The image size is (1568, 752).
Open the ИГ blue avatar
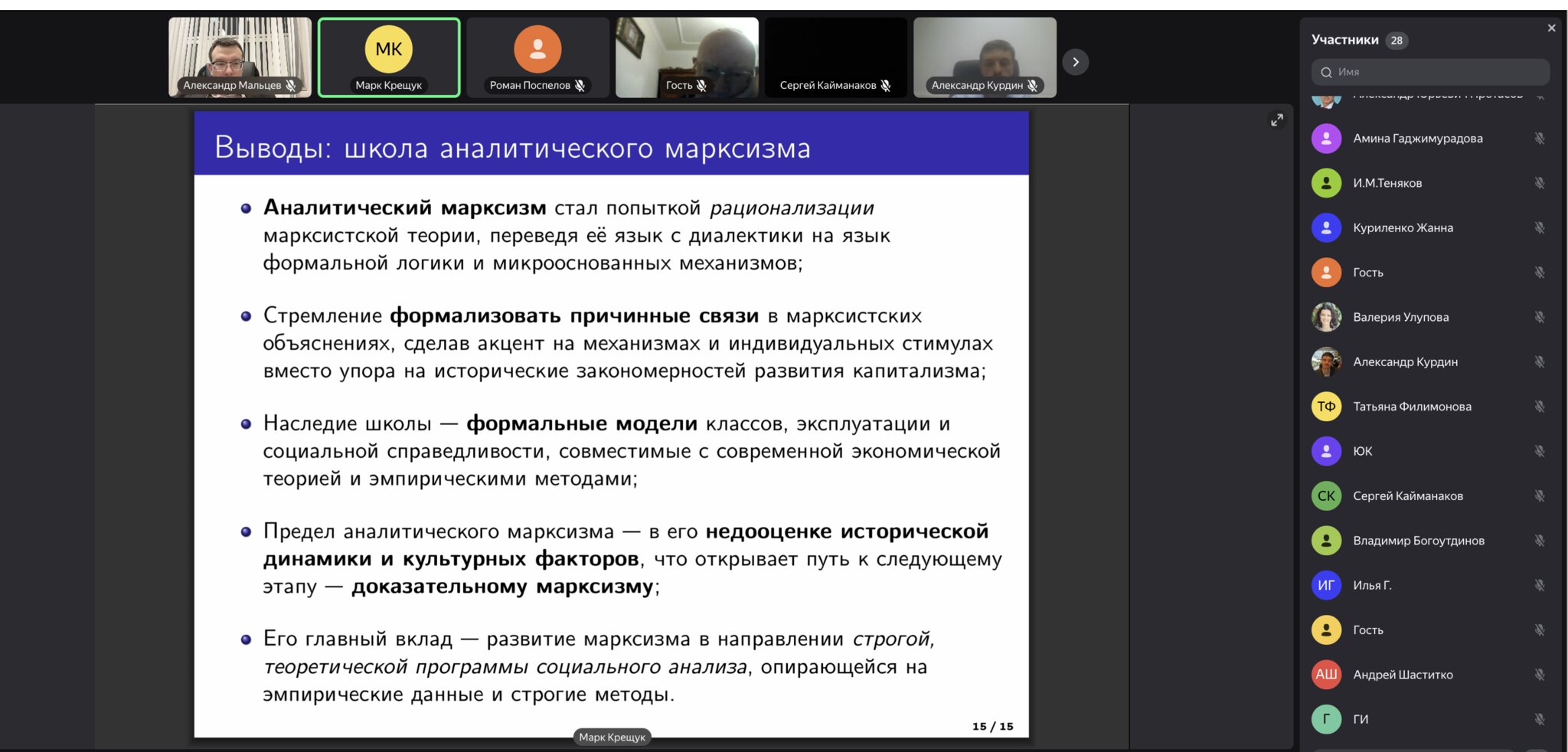(1326, 585)
